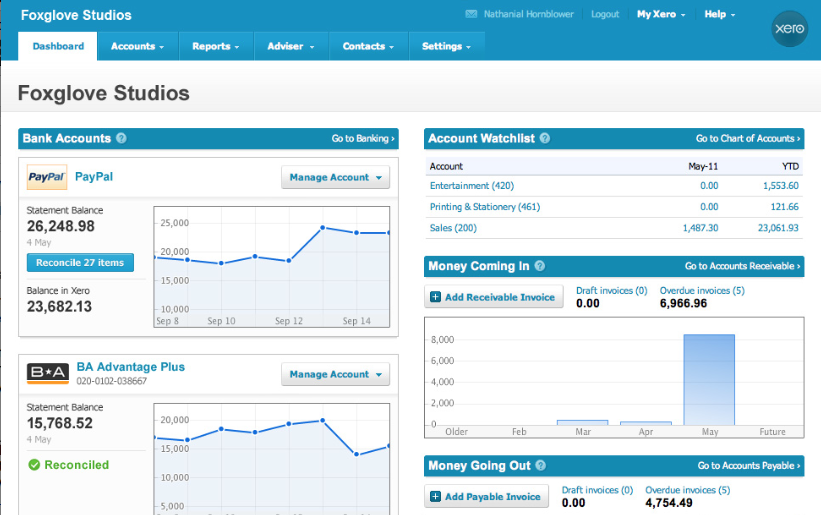Click the May bar in receivables chart
821x515 pixels.
point(709,379)
